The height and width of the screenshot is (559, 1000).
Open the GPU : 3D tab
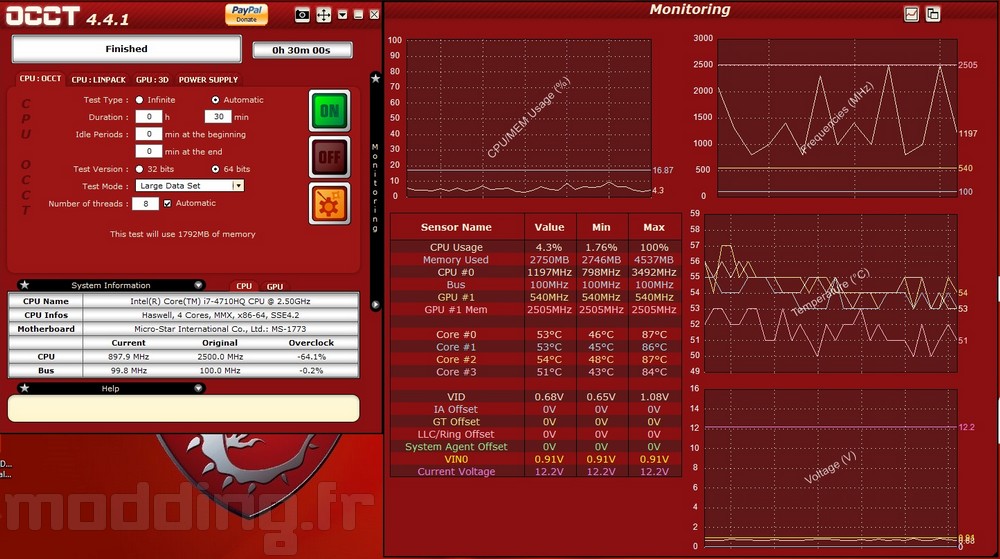[152, 80]
